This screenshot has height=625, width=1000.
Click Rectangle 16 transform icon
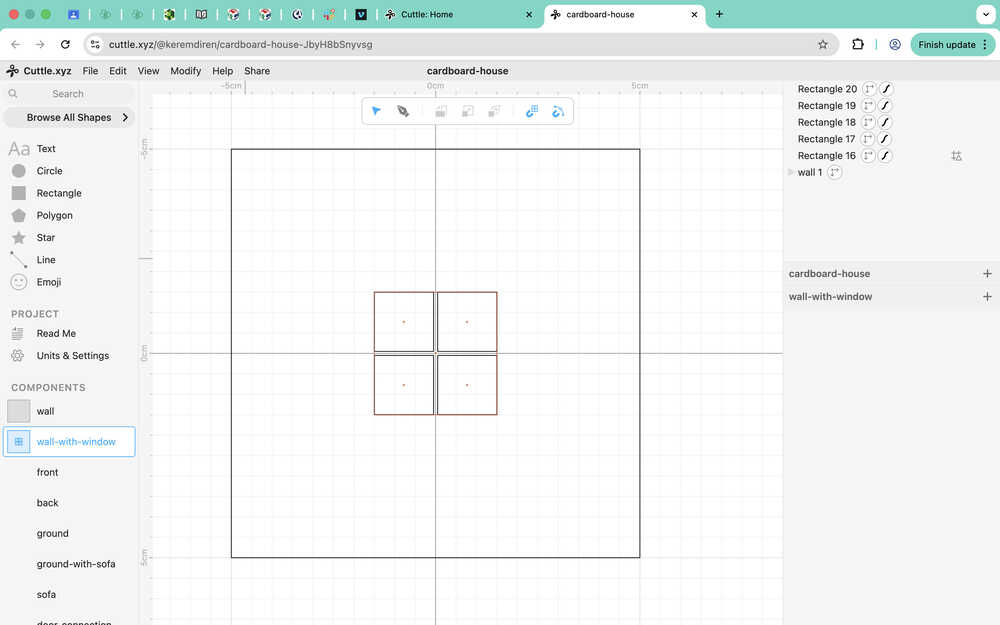868,155
